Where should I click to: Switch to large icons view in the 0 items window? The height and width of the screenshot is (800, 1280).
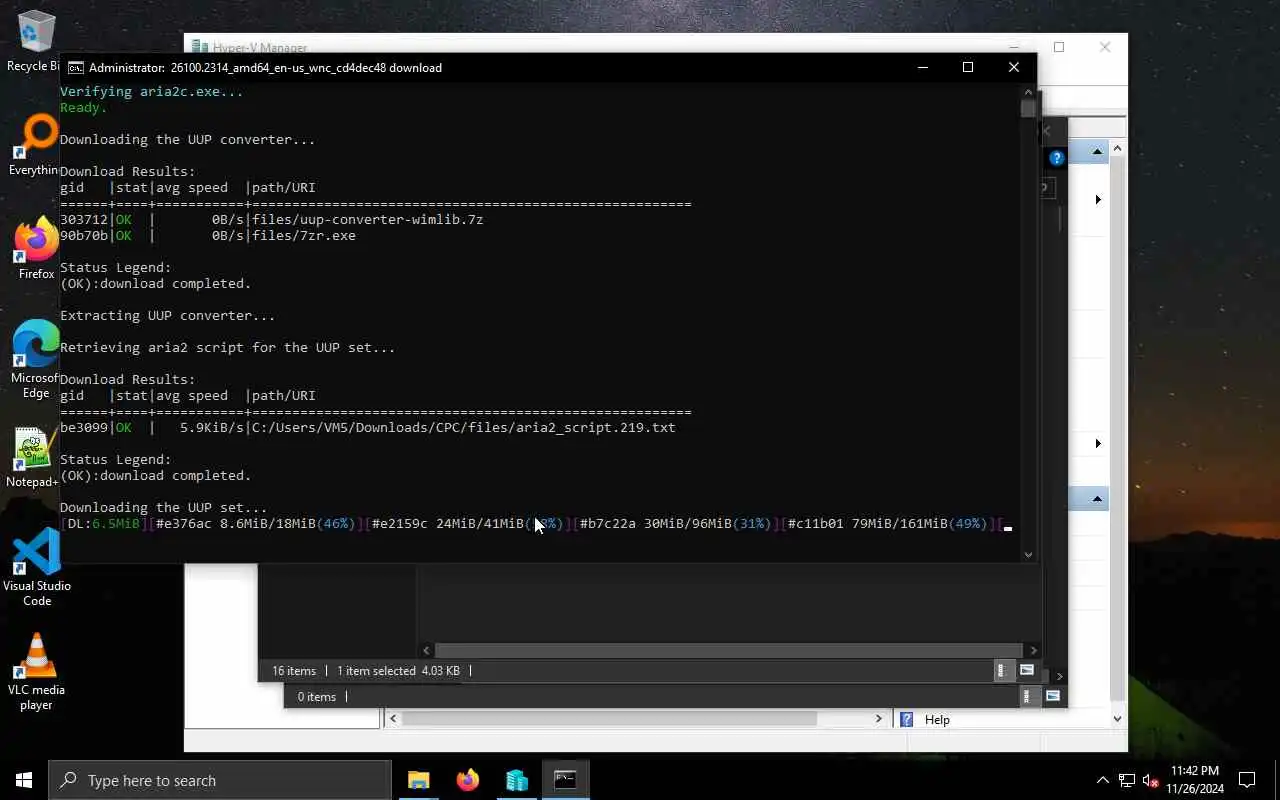coord(1053,696)
